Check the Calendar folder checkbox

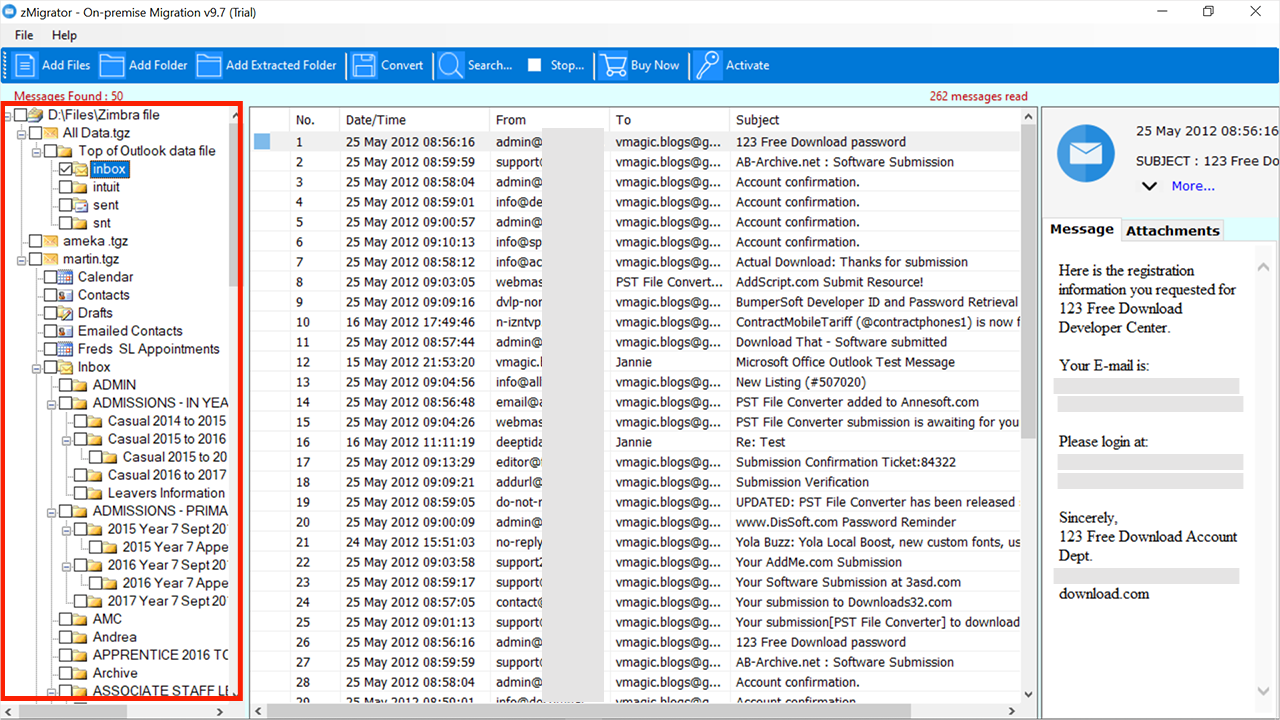51,277
